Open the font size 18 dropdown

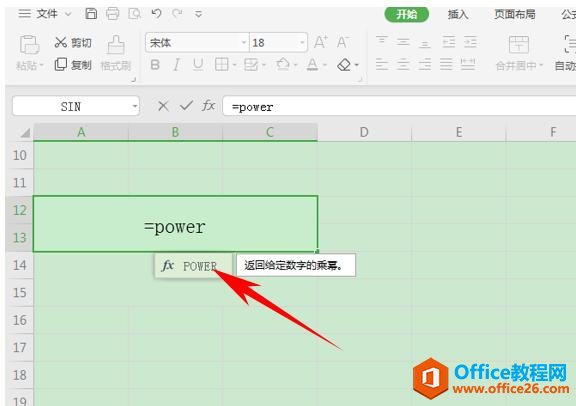[302, 43]
